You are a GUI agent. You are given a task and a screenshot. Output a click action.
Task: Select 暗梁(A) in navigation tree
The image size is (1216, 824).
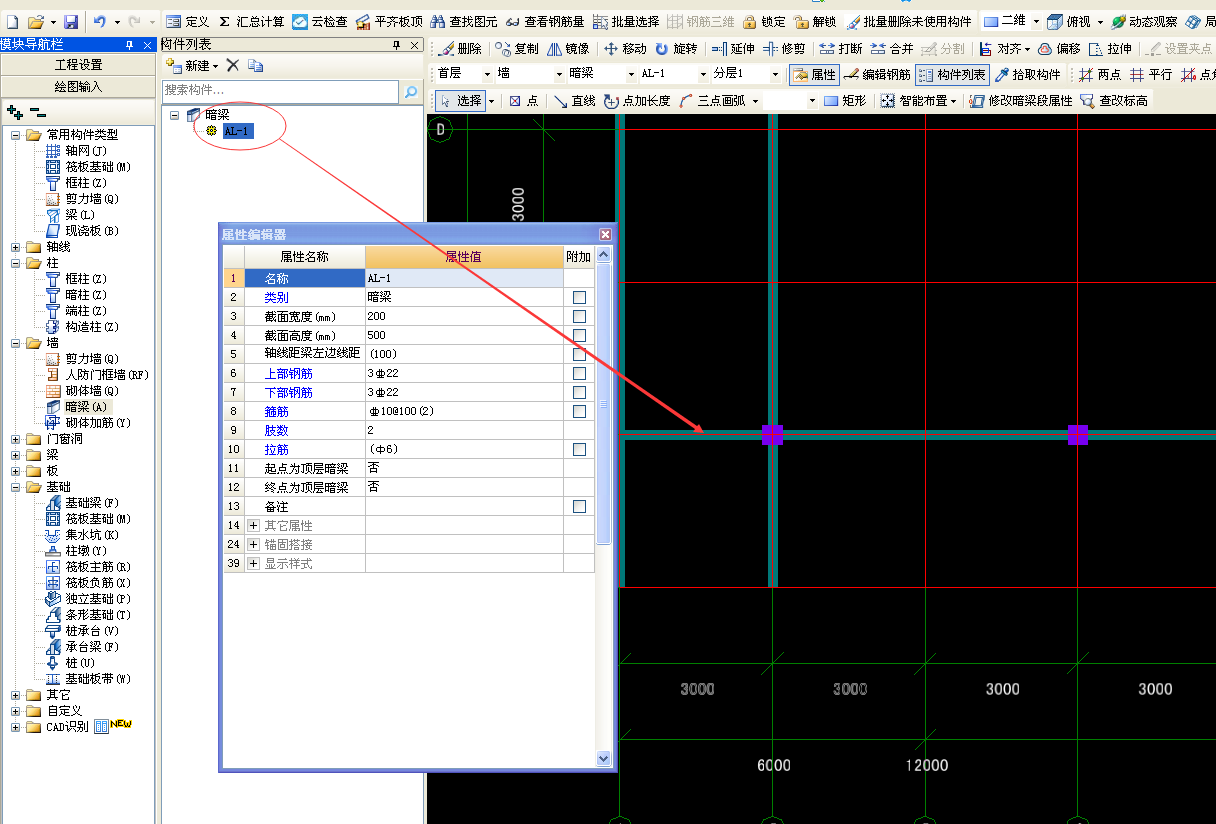click(86, 407)
